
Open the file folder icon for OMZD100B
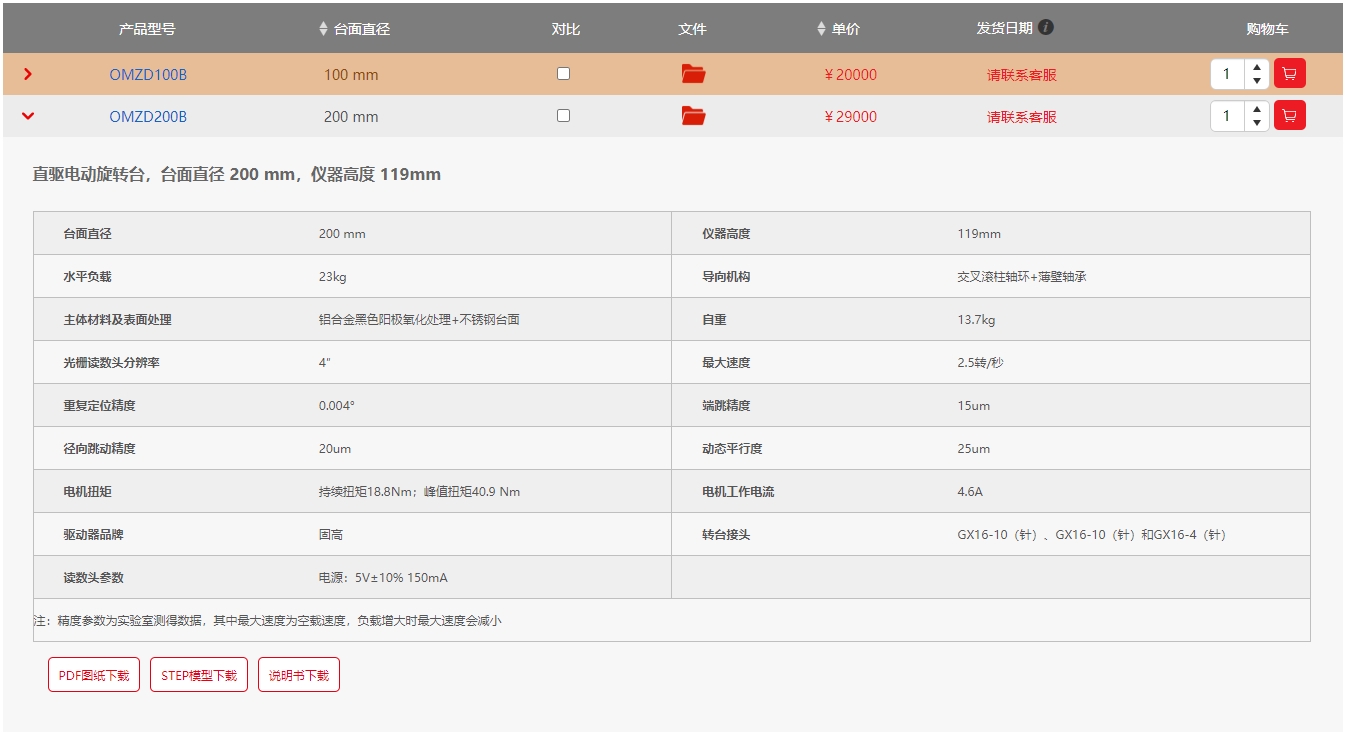point(693,74)
